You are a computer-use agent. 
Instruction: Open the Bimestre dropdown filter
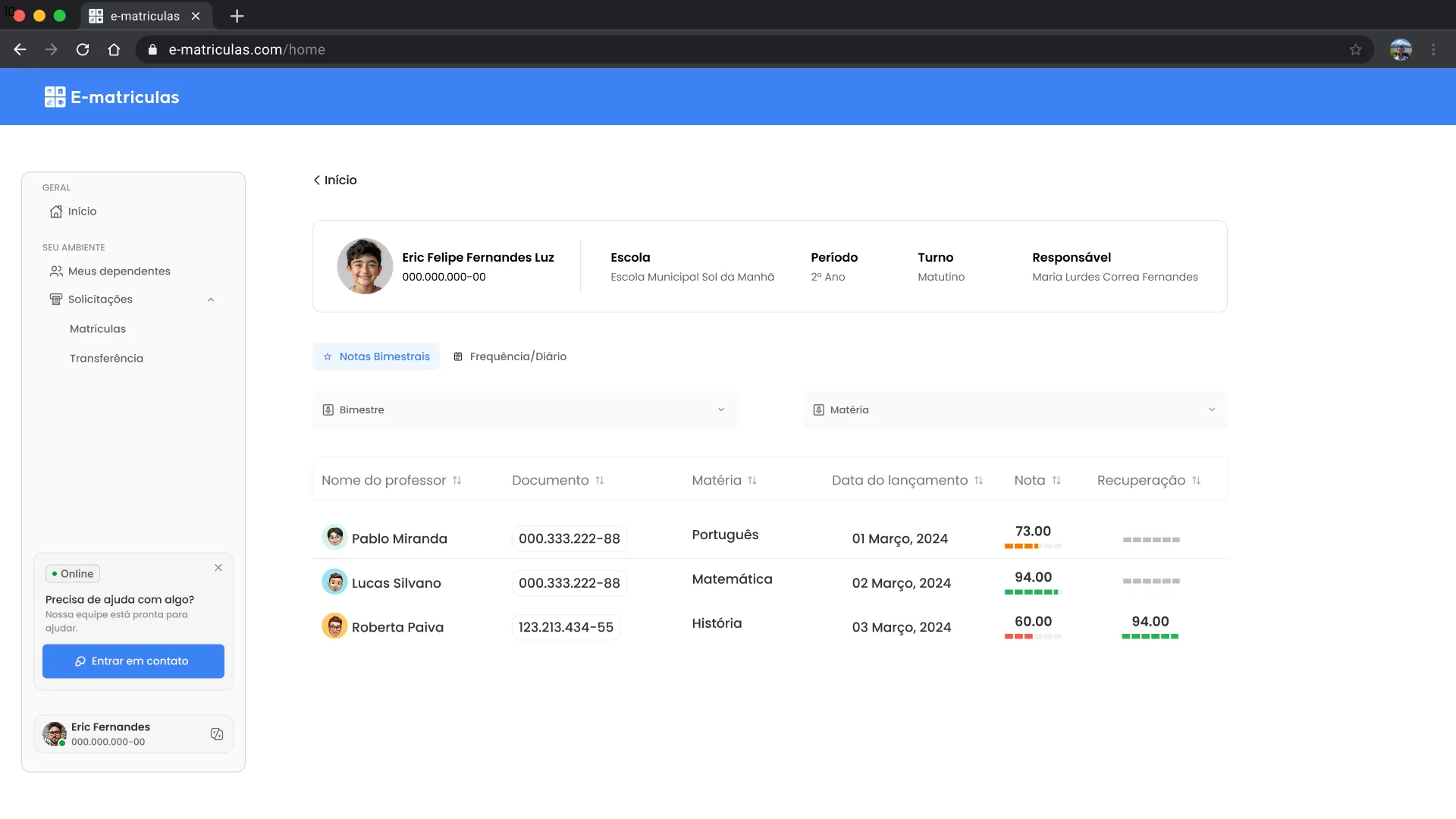point(525,410)
